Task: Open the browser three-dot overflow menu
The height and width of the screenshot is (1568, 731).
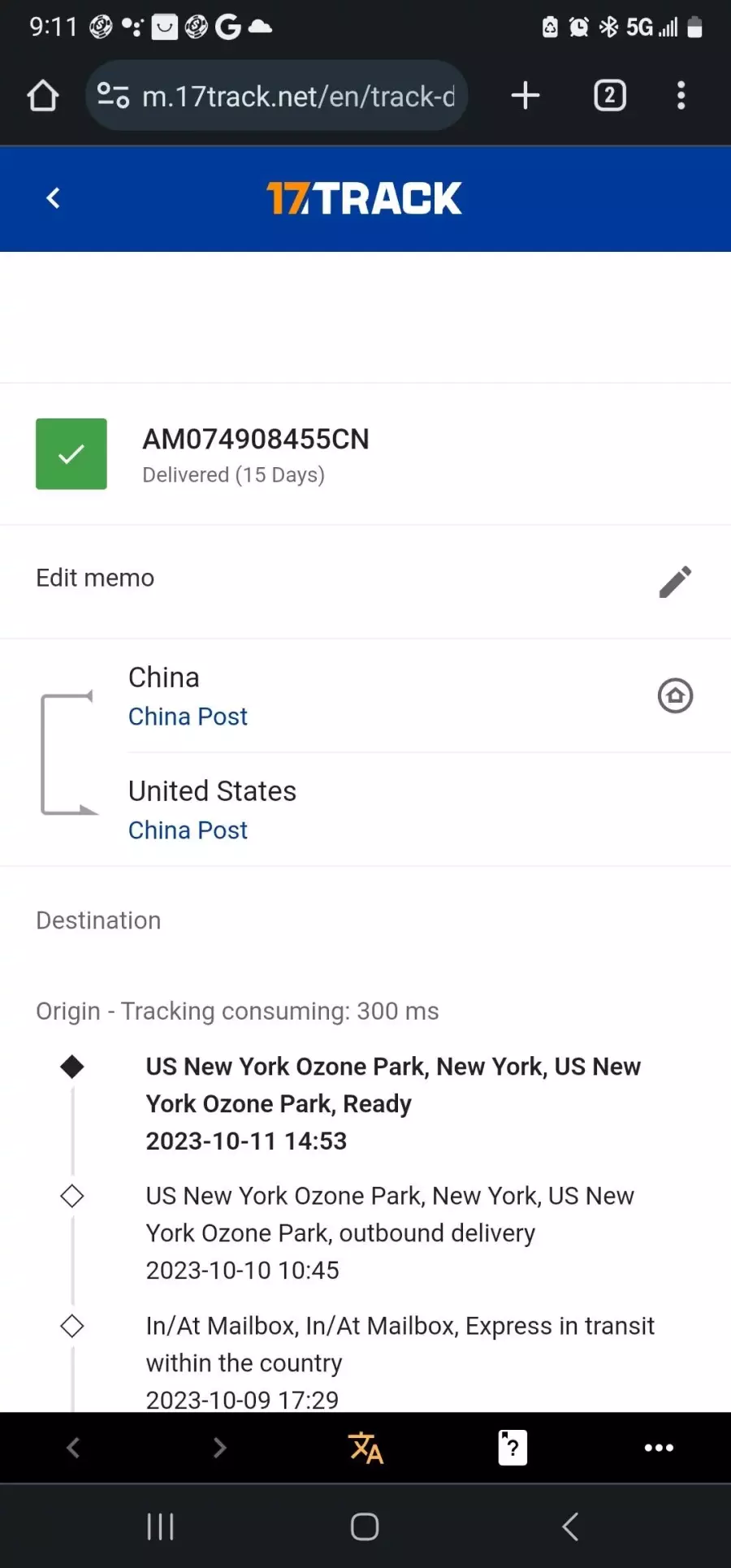Action: [681, 96]
